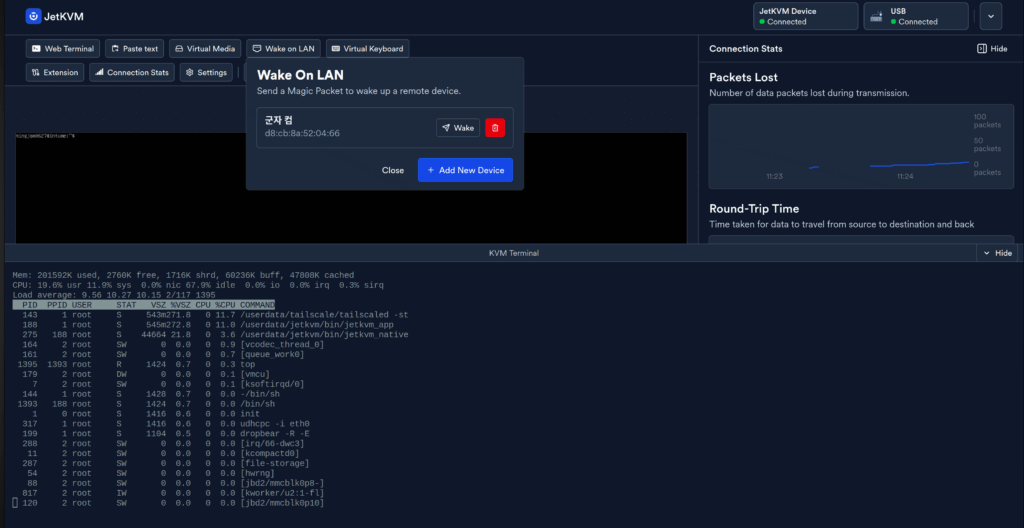Toggle the Wake on LAN toolbar button
This screenshot has height=528, width=1024.
pos(283,48)
